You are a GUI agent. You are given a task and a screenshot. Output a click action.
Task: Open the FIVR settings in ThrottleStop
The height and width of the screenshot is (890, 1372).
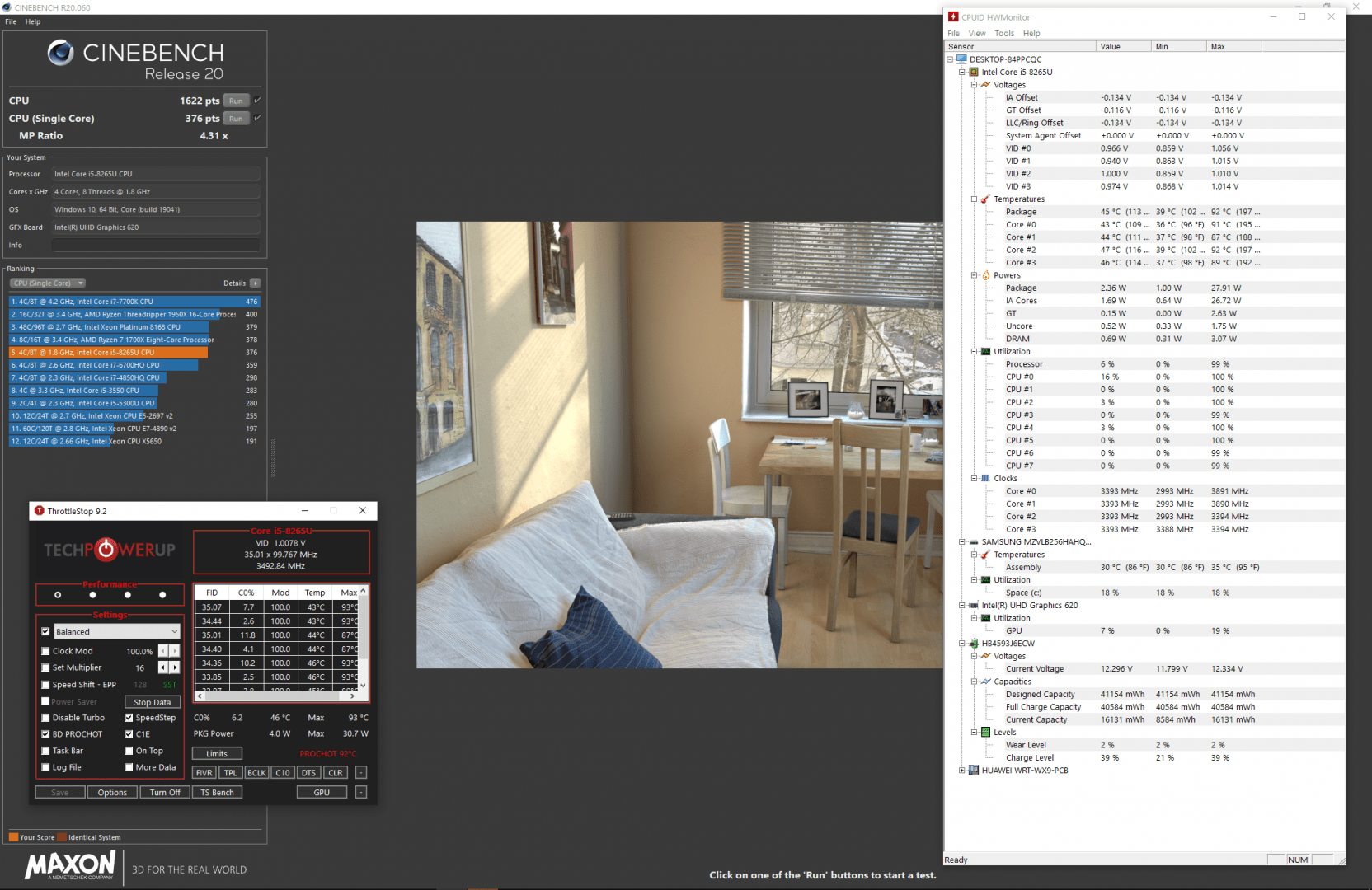tap(204, 772)
